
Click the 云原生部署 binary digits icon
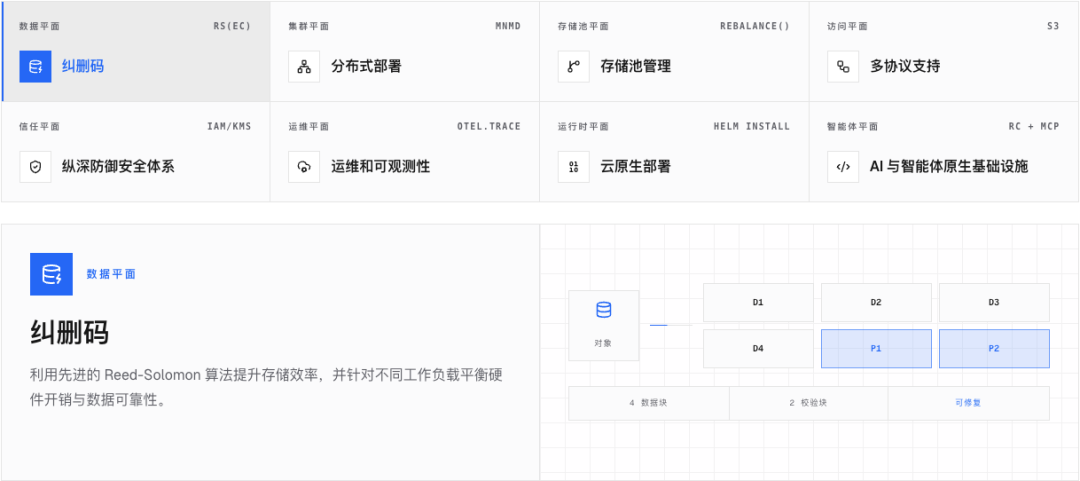coord(573,167)
